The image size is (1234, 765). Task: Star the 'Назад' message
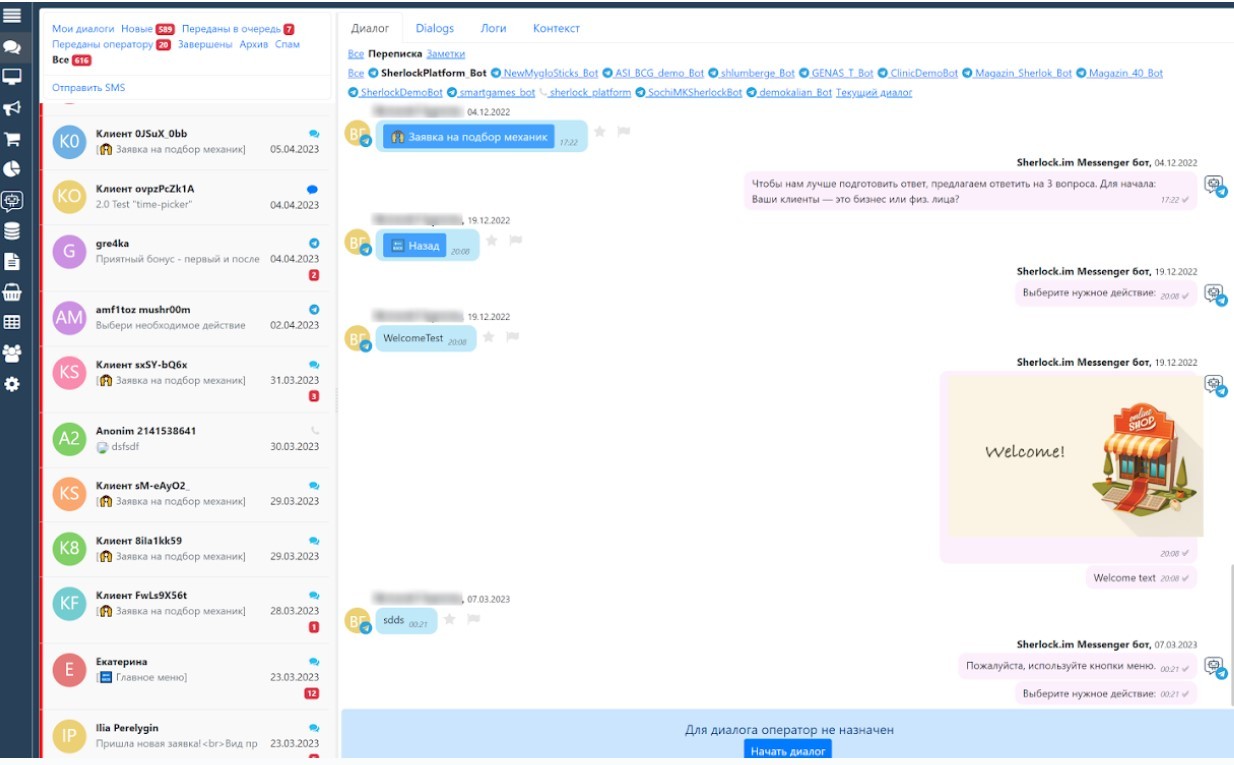pyautogui.click(x=491, y=241)
